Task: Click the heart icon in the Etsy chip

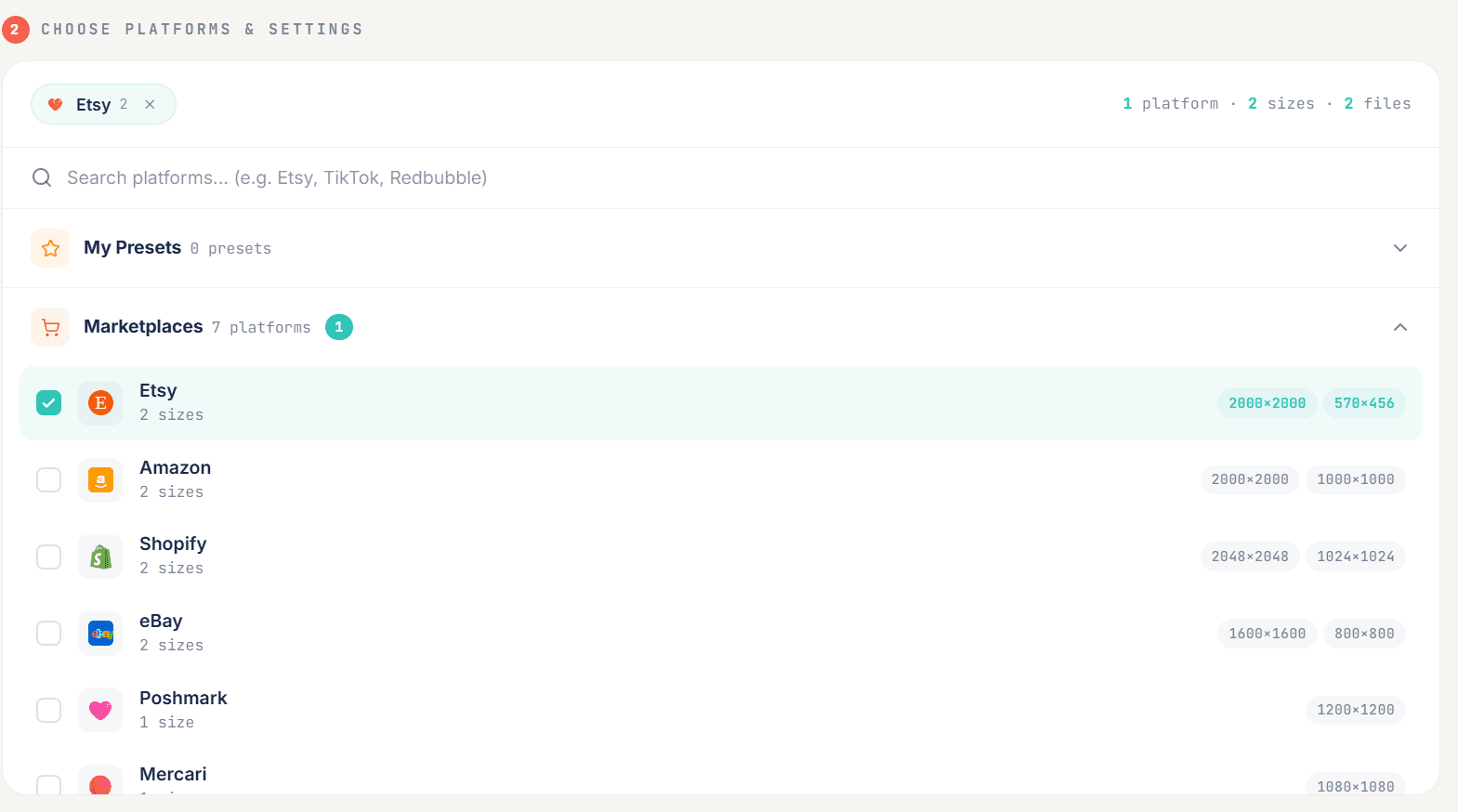Action: click(x=56, y=104)
